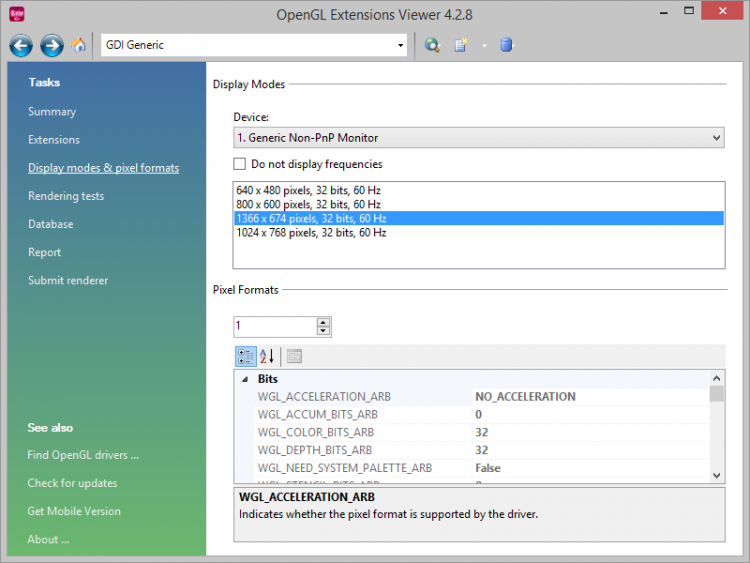Viewport: 750px width, 563px height.
Task: Click the notes report toolbar icon
Action: point(461,45)
